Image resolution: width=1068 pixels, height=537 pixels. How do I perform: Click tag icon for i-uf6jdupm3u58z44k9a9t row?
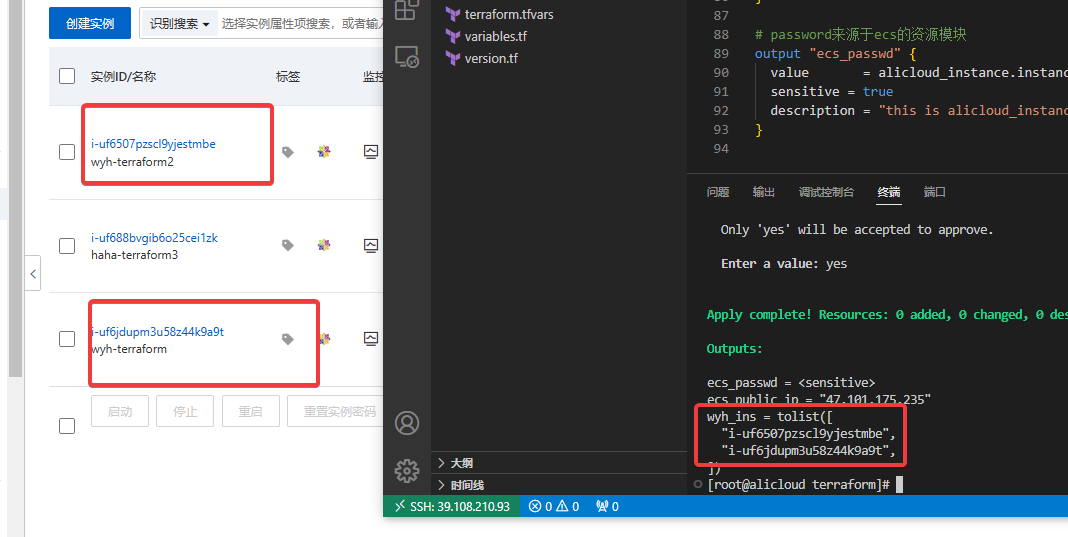pos(288,339)
